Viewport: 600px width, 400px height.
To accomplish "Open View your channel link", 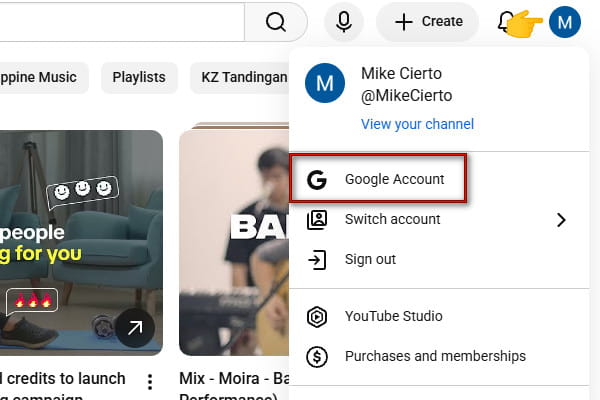I will pyautogui.click(x=417, y=124).
